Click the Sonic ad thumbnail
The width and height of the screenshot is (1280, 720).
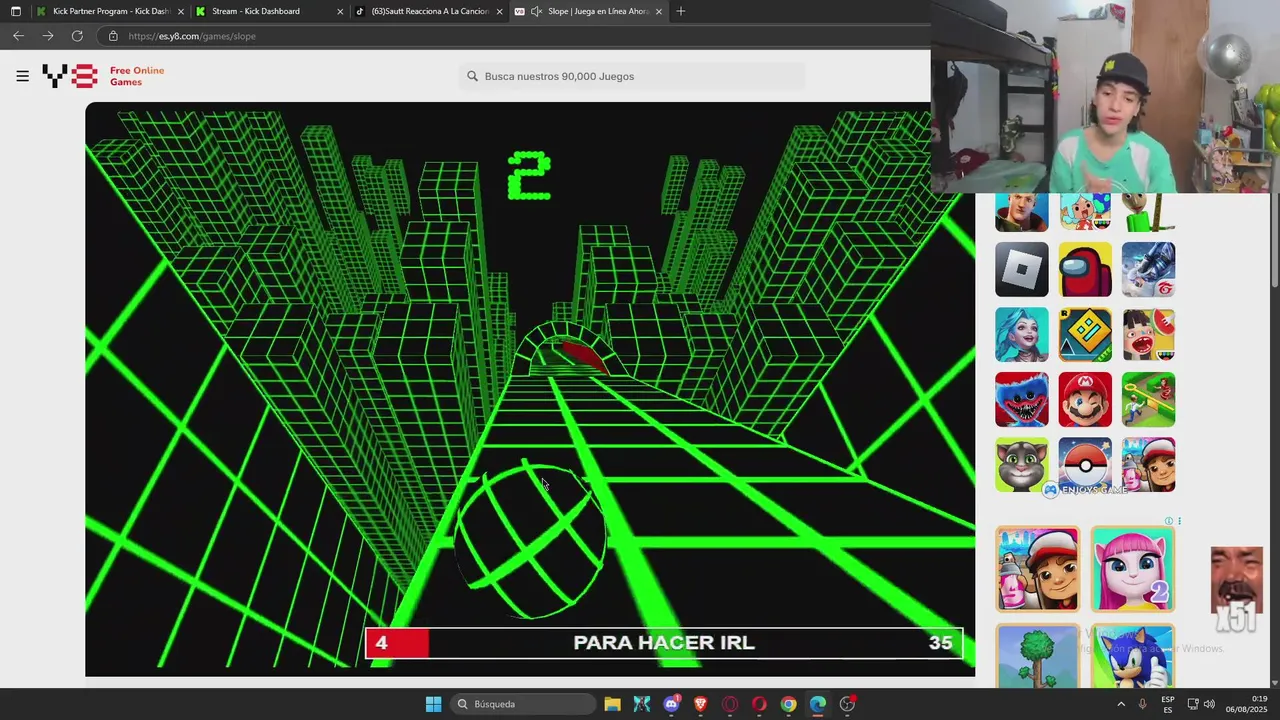coord(1133,656)
